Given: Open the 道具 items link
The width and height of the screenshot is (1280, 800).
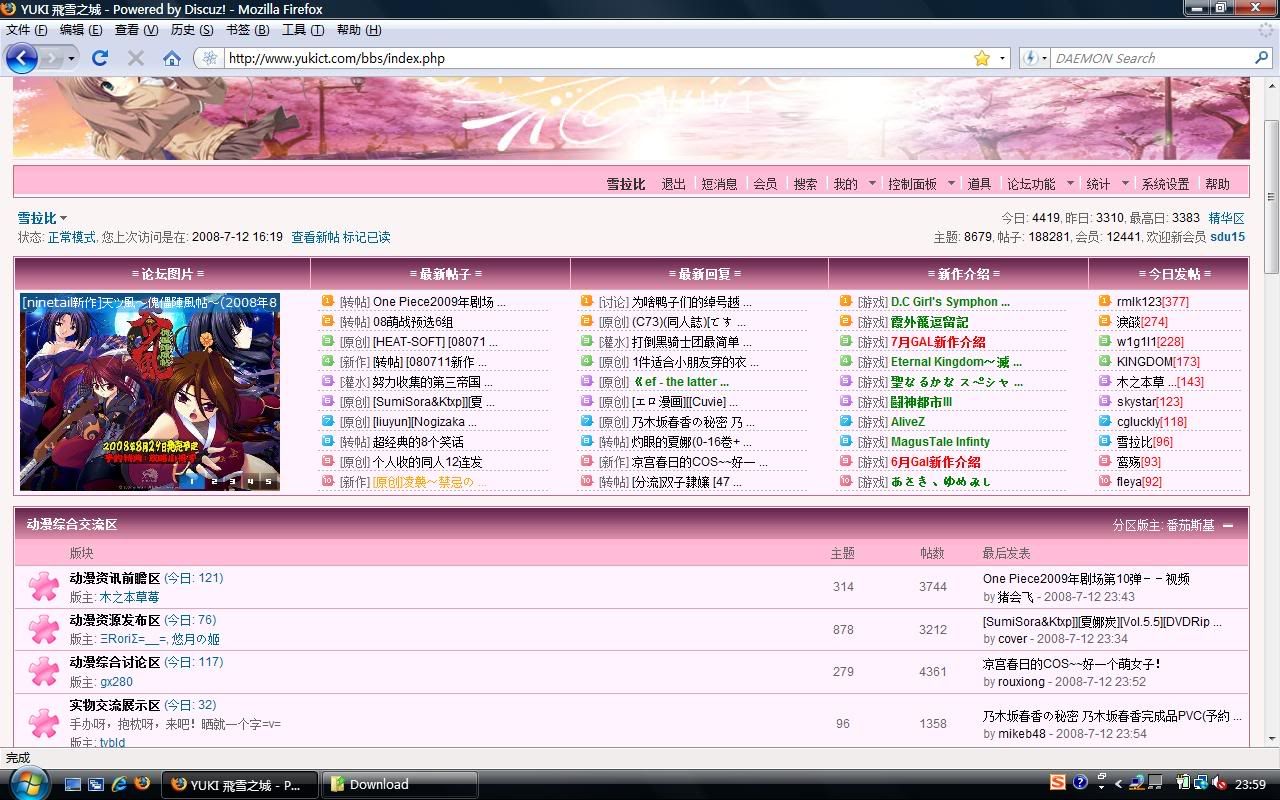Looking at the screenshot, I should point(979,184).
